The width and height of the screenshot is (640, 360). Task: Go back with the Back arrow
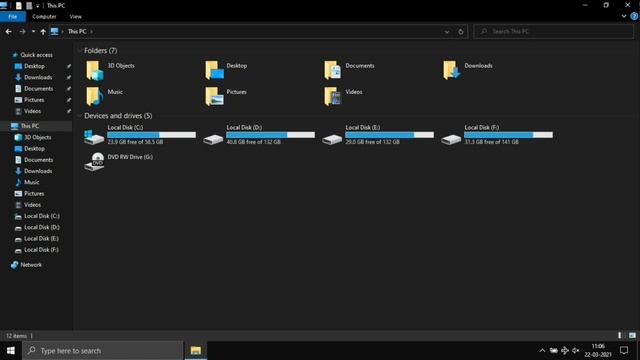[9, 31]
